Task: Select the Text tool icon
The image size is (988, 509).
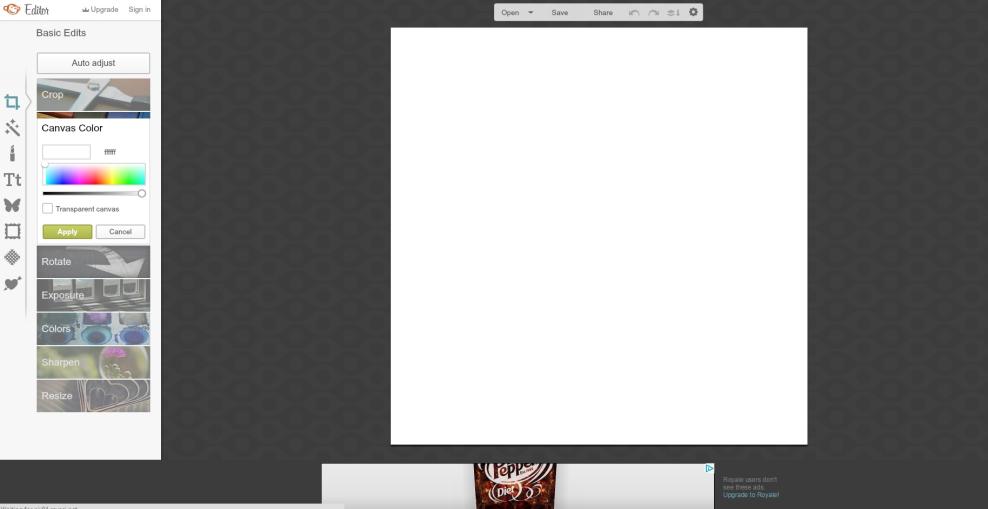Action: [x=13, y=179]
